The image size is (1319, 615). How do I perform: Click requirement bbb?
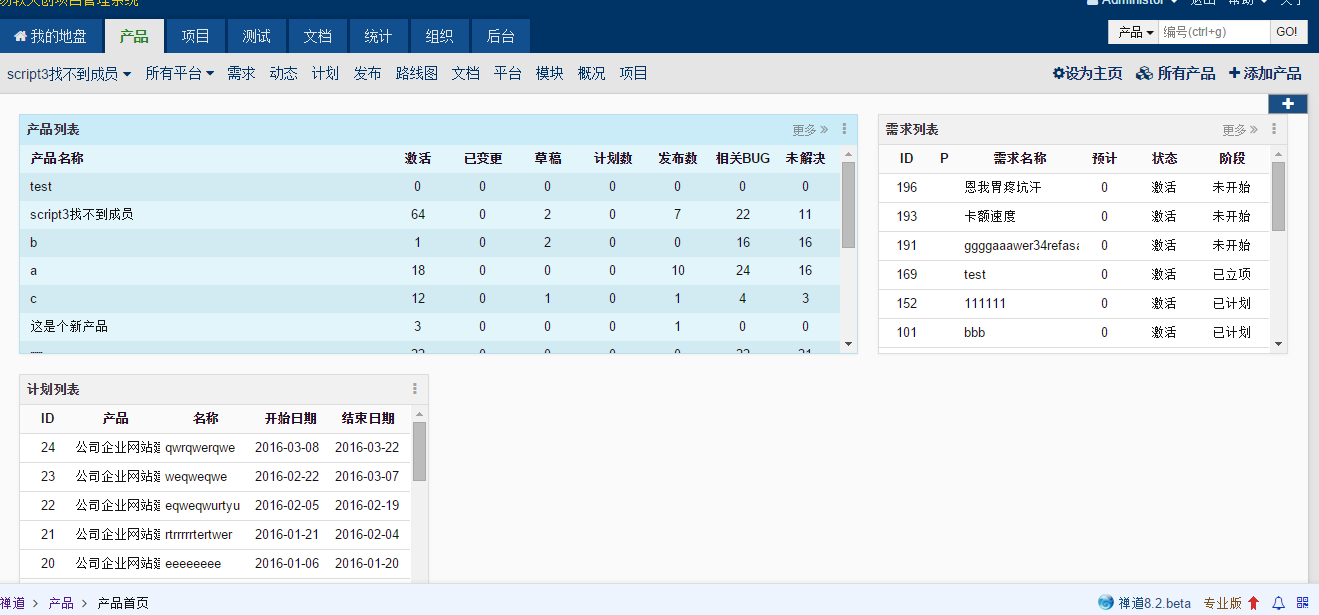pos(974,332)
